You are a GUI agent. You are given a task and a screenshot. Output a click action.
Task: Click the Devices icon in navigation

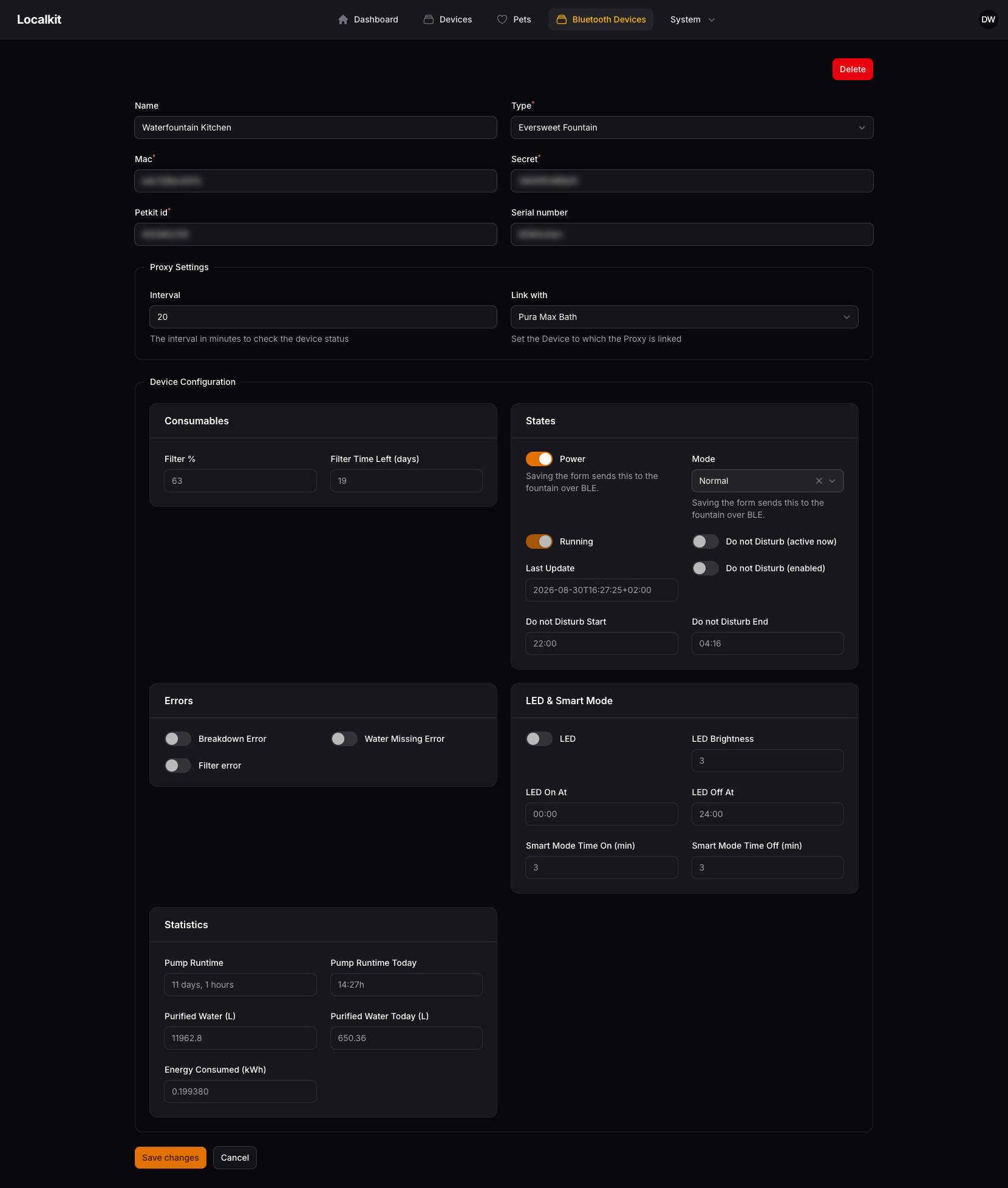429,19
